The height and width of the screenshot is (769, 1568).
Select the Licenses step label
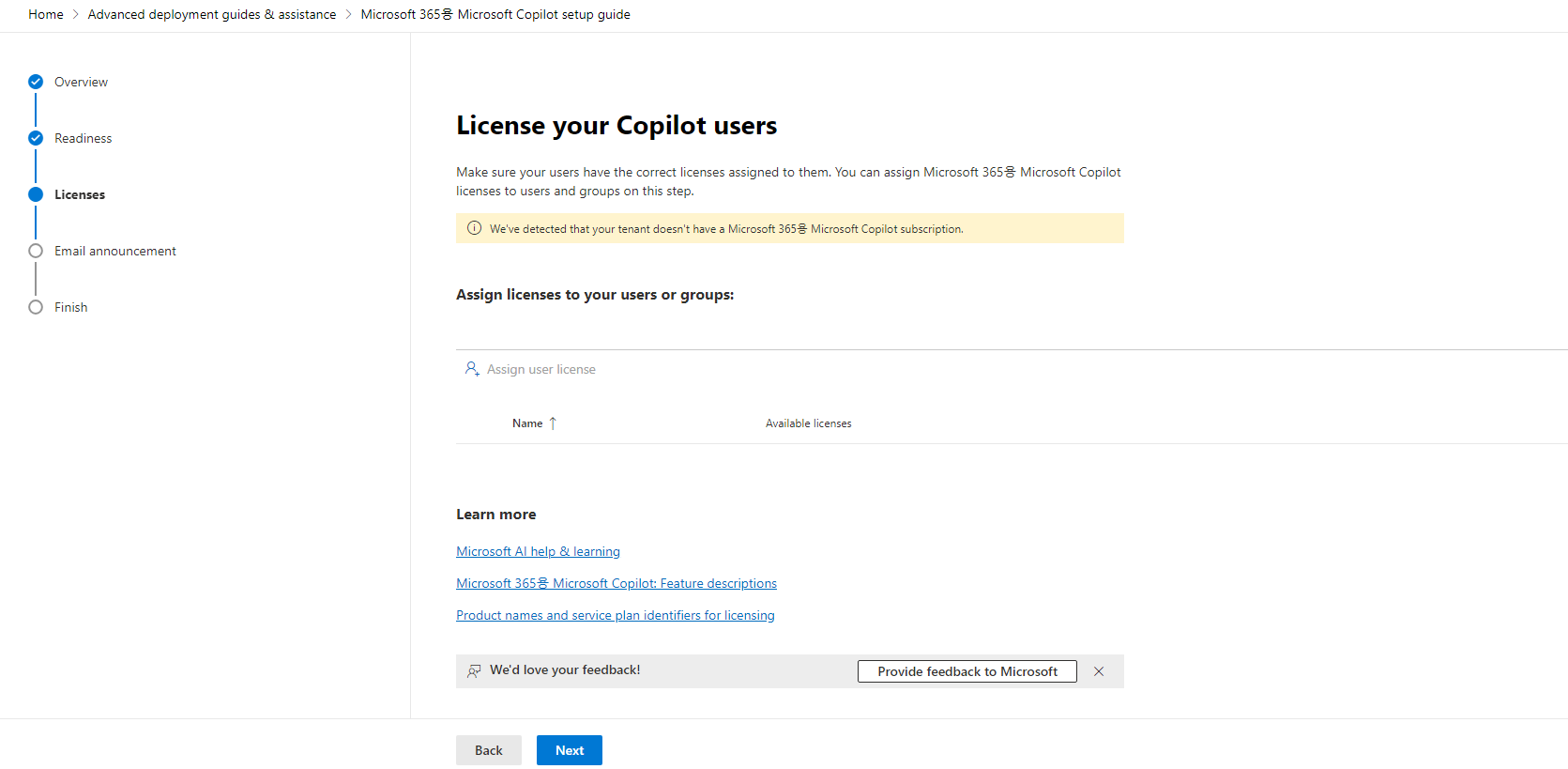click(x=80, y=194)
